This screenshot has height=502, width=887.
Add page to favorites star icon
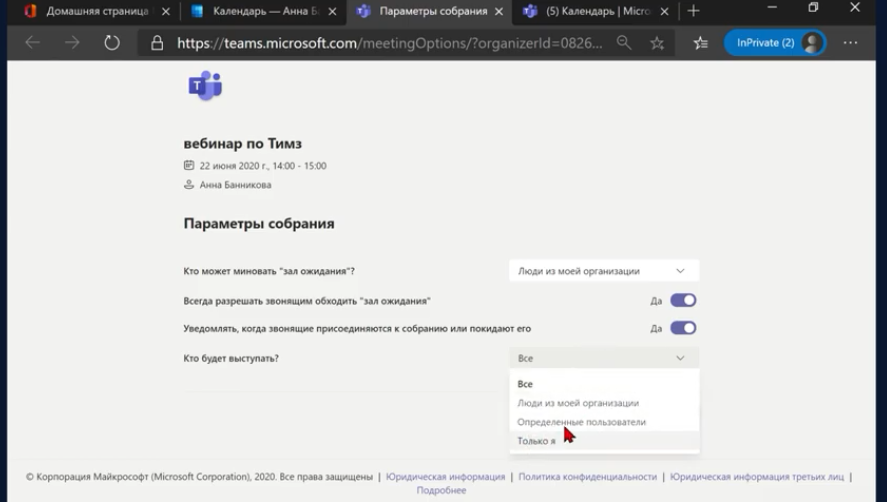(x=657, y=43)
